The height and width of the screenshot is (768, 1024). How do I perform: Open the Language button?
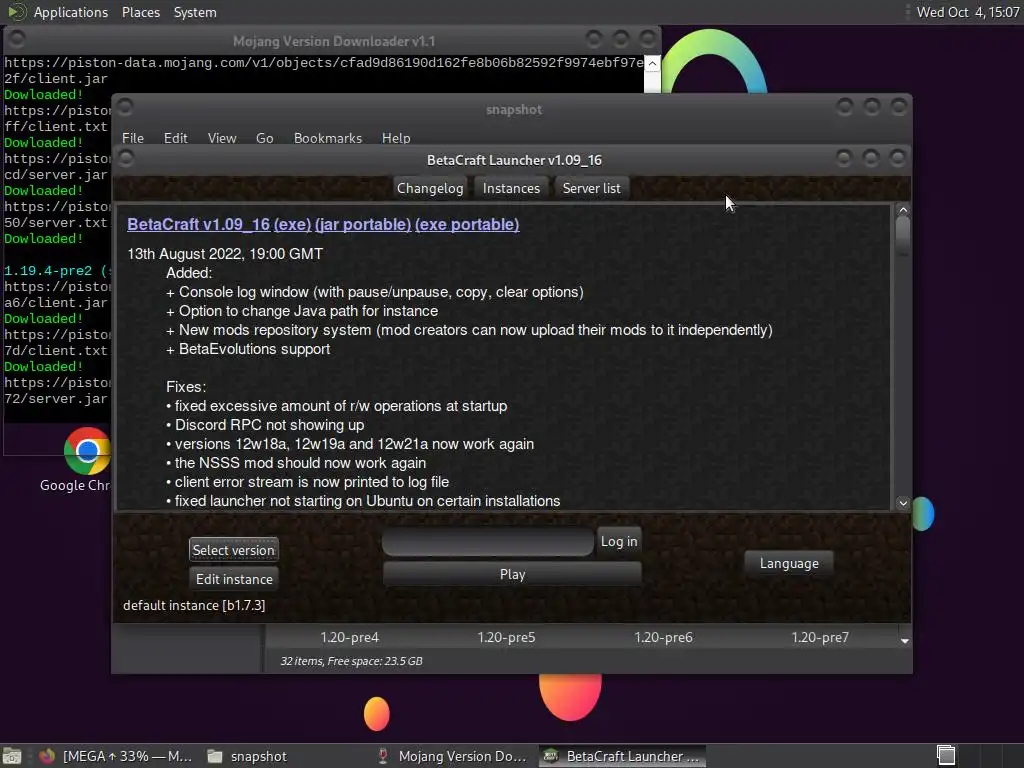point(789,563)
